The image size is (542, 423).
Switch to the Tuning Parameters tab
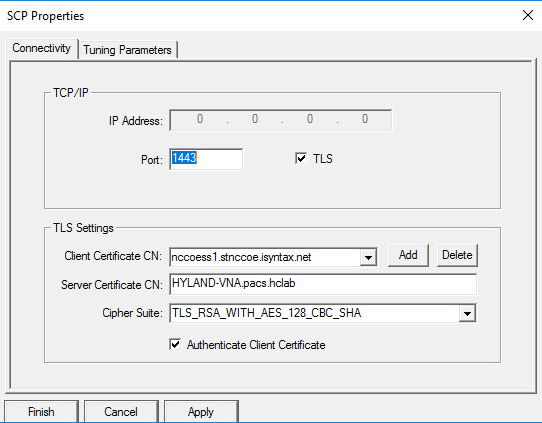(x=128, y=50)
